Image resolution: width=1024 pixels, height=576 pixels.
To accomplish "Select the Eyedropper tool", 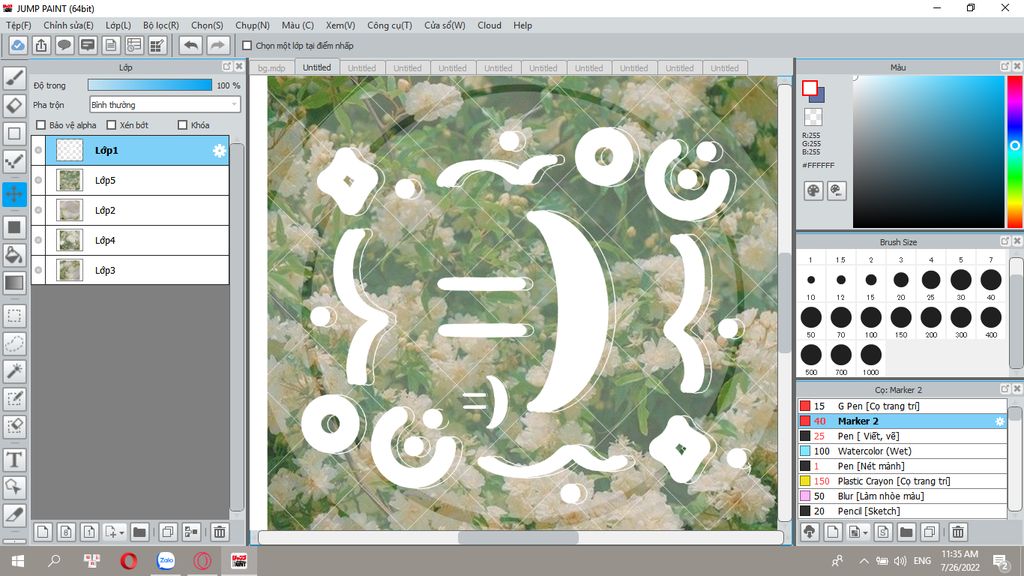I will 14,515.
